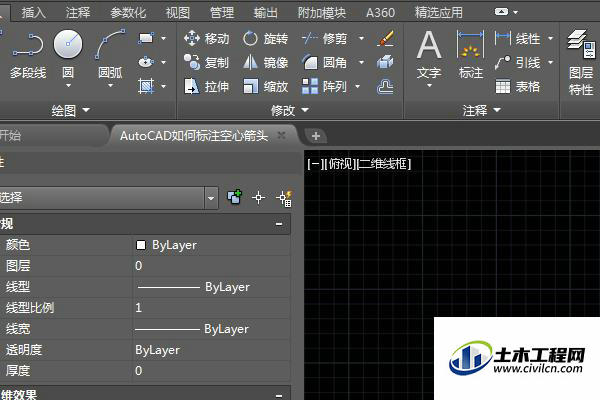The width and height of the screenshot is (600, 400).
Task: Click the Erase pencil icon
Action: tap(385, 38)
